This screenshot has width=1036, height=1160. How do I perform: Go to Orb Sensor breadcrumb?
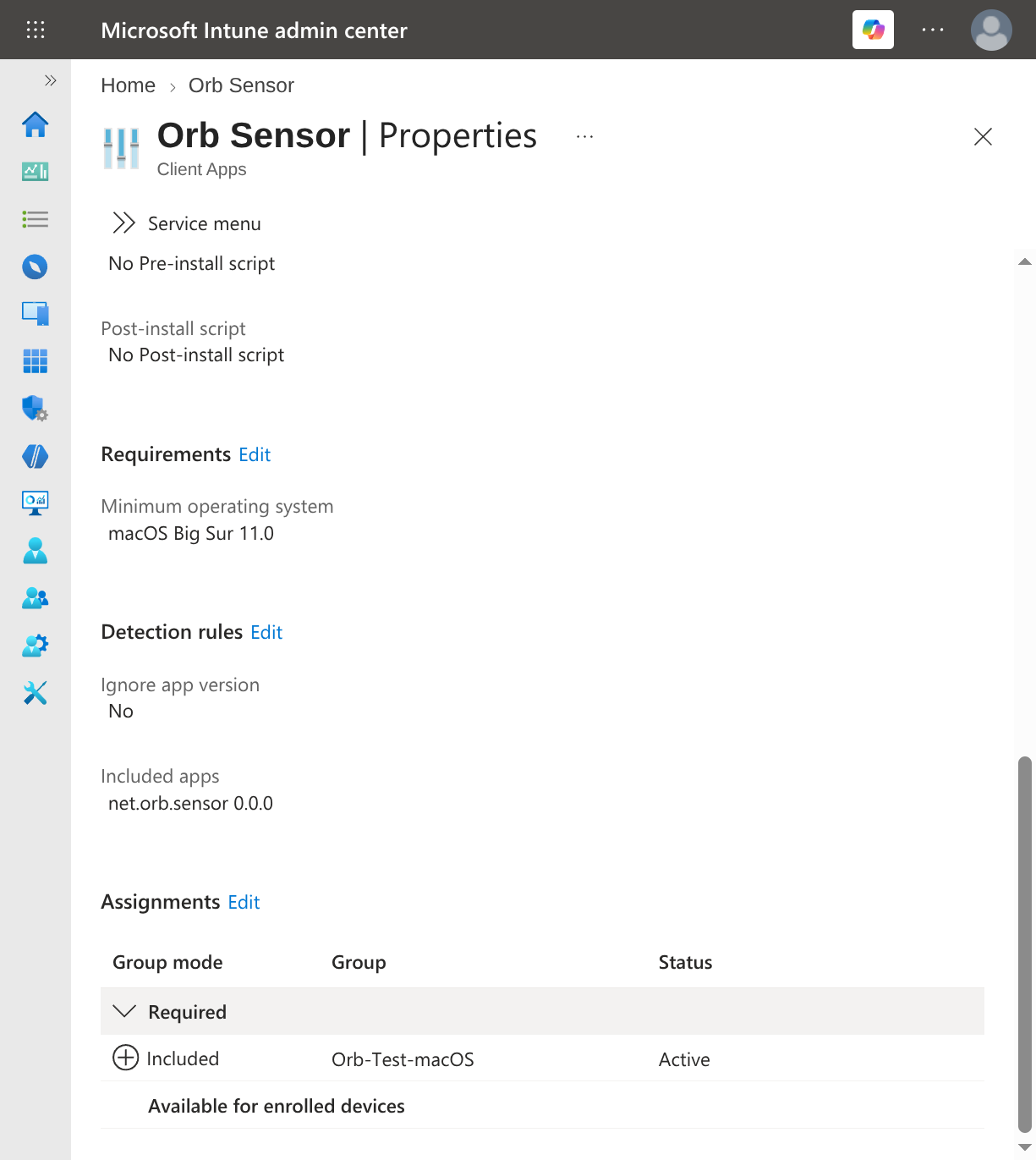click(241, 85)
